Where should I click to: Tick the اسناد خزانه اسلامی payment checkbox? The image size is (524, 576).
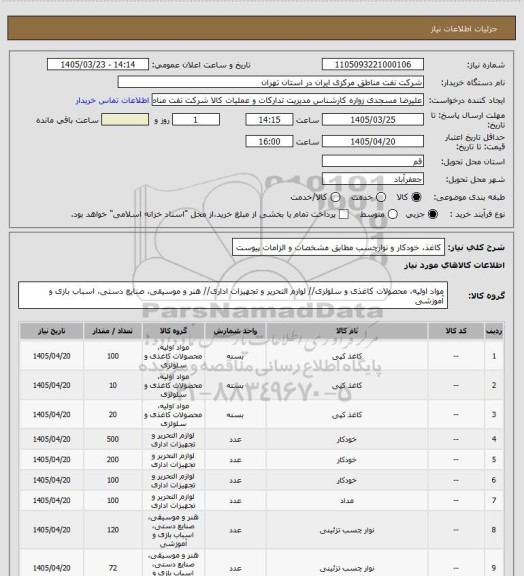(344, 214)
